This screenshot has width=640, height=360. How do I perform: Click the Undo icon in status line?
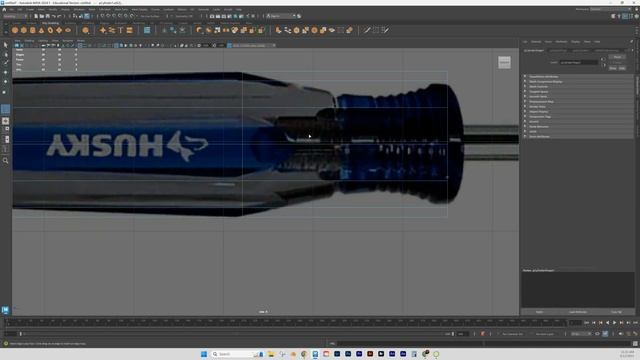point(53,16)
